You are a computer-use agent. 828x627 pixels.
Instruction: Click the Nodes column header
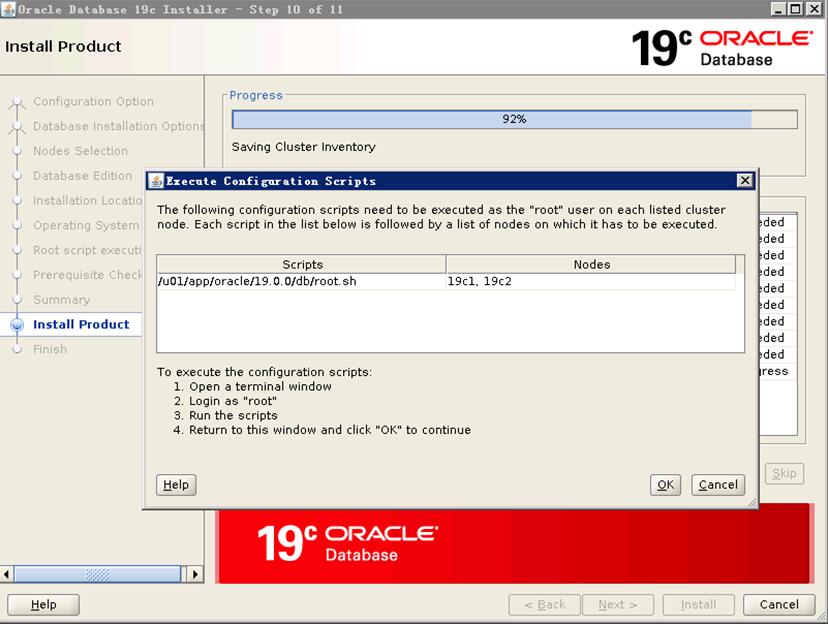591,264
